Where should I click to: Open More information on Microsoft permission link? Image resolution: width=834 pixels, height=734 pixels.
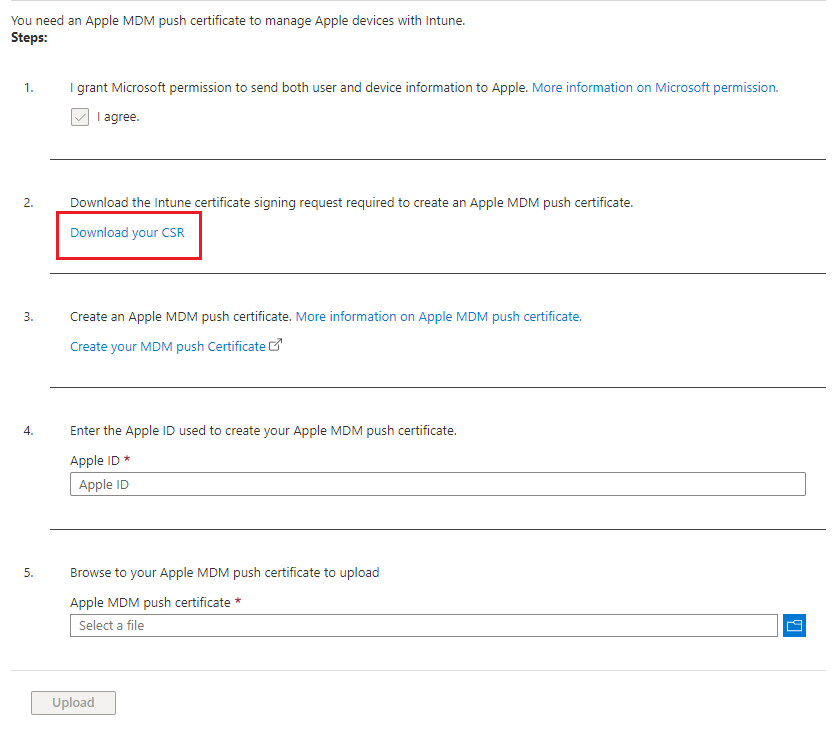click(x=654, y=88)
